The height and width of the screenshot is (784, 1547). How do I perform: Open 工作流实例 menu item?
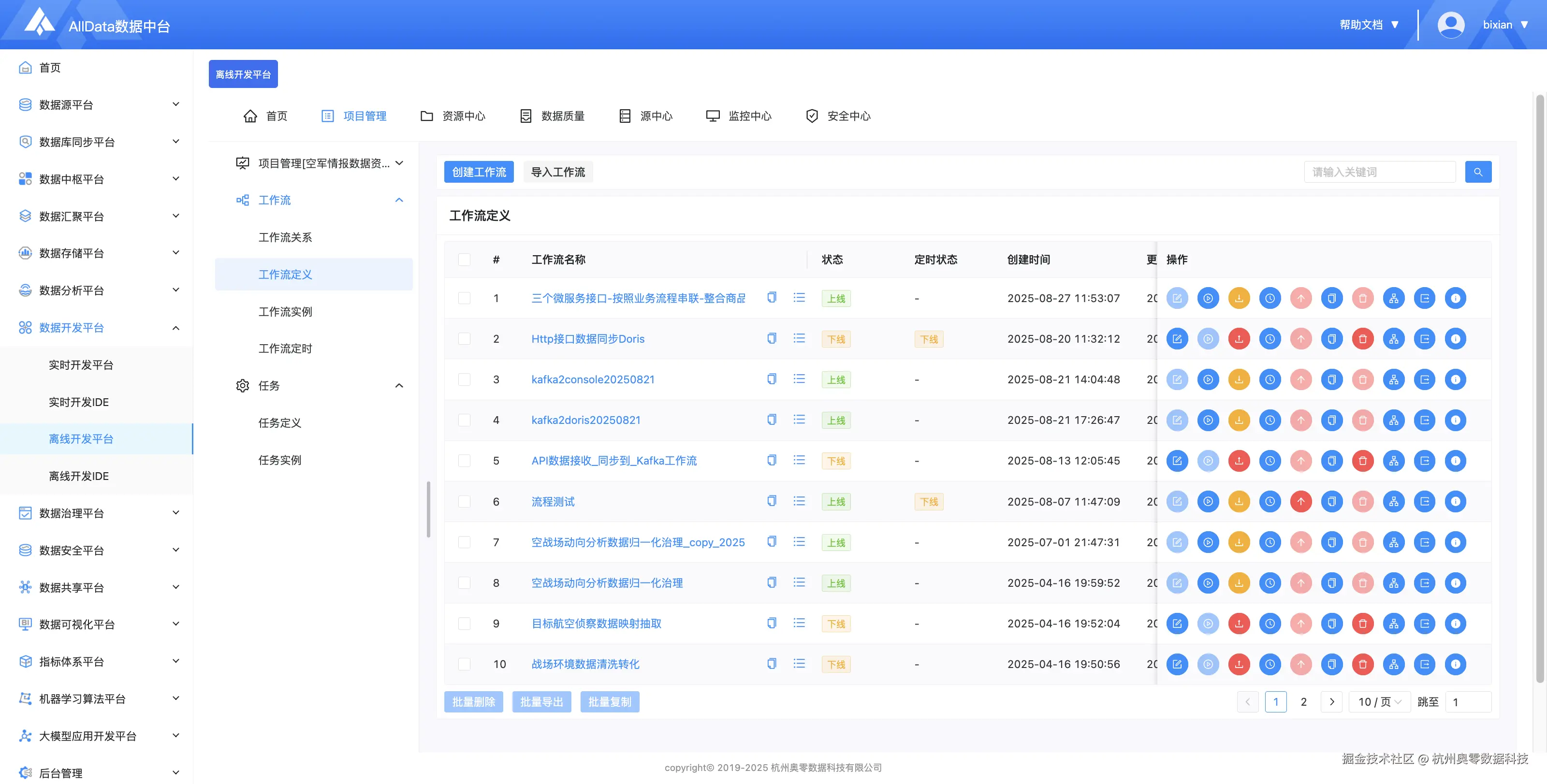click(285, 312)
